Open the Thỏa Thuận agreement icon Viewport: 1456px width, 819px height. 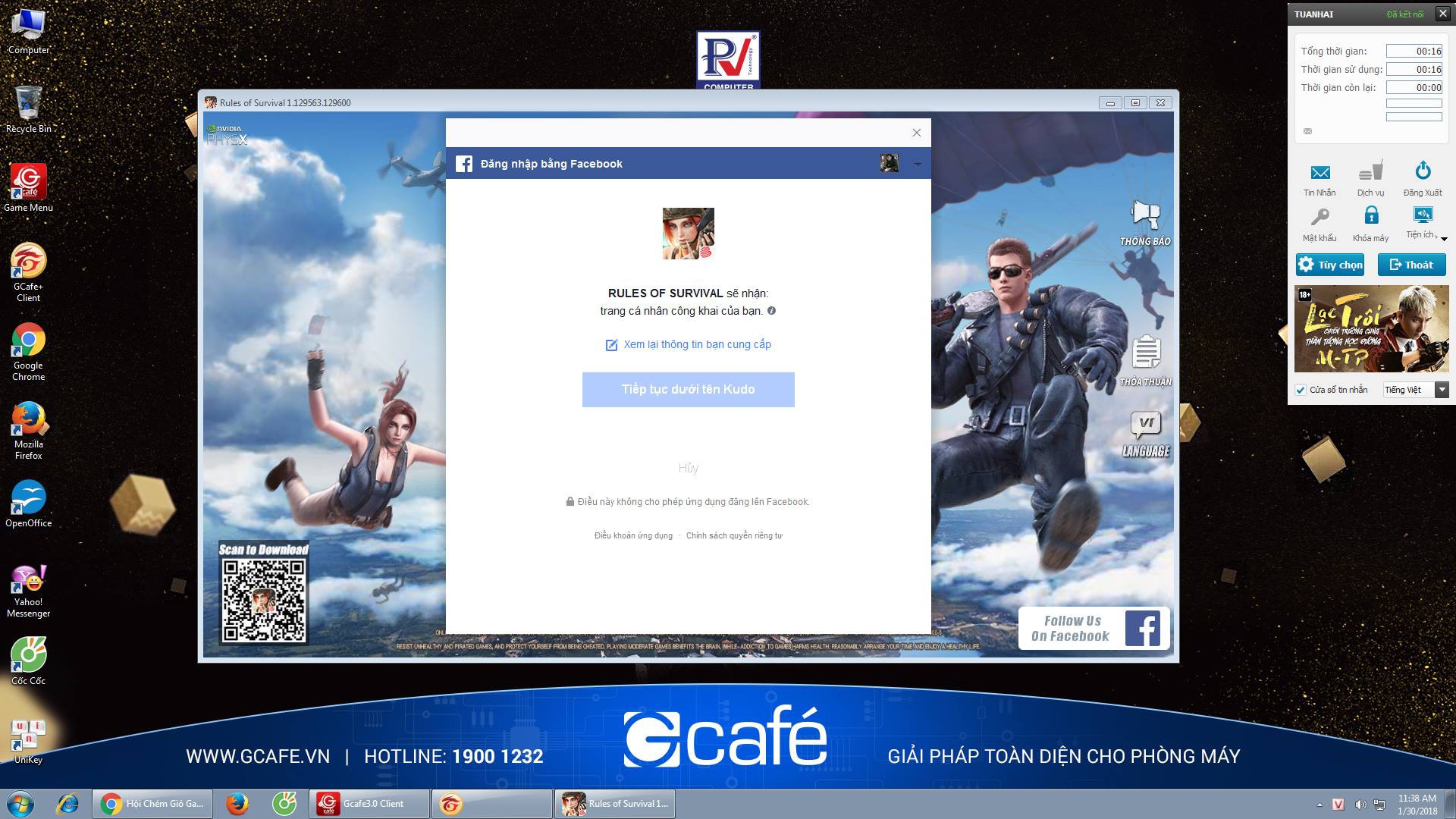tap(1146, 353)
